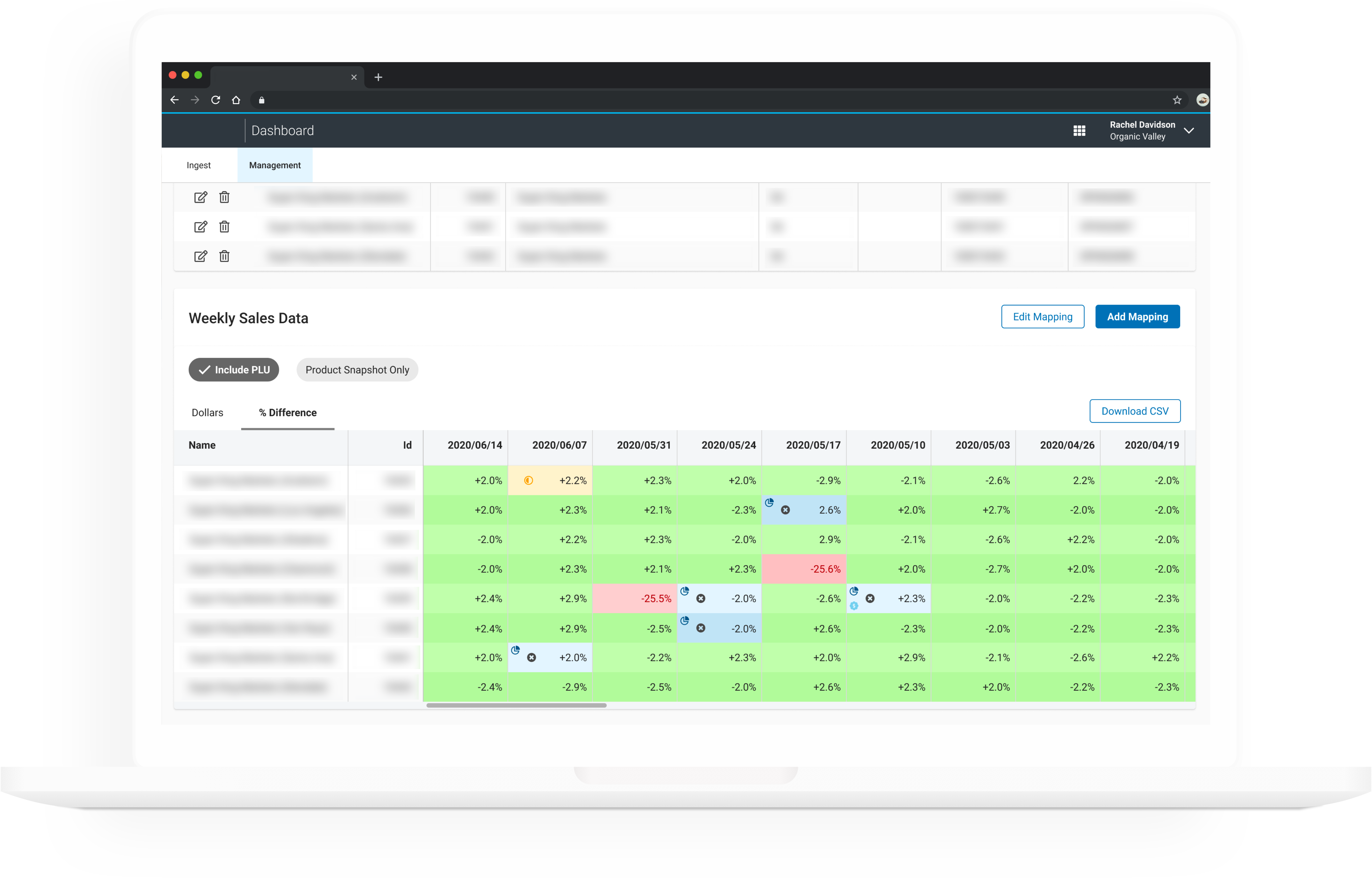Click the edit icon in the third mapping row
The width and height of the screenshot is (1372, 878).
point(200,256)
